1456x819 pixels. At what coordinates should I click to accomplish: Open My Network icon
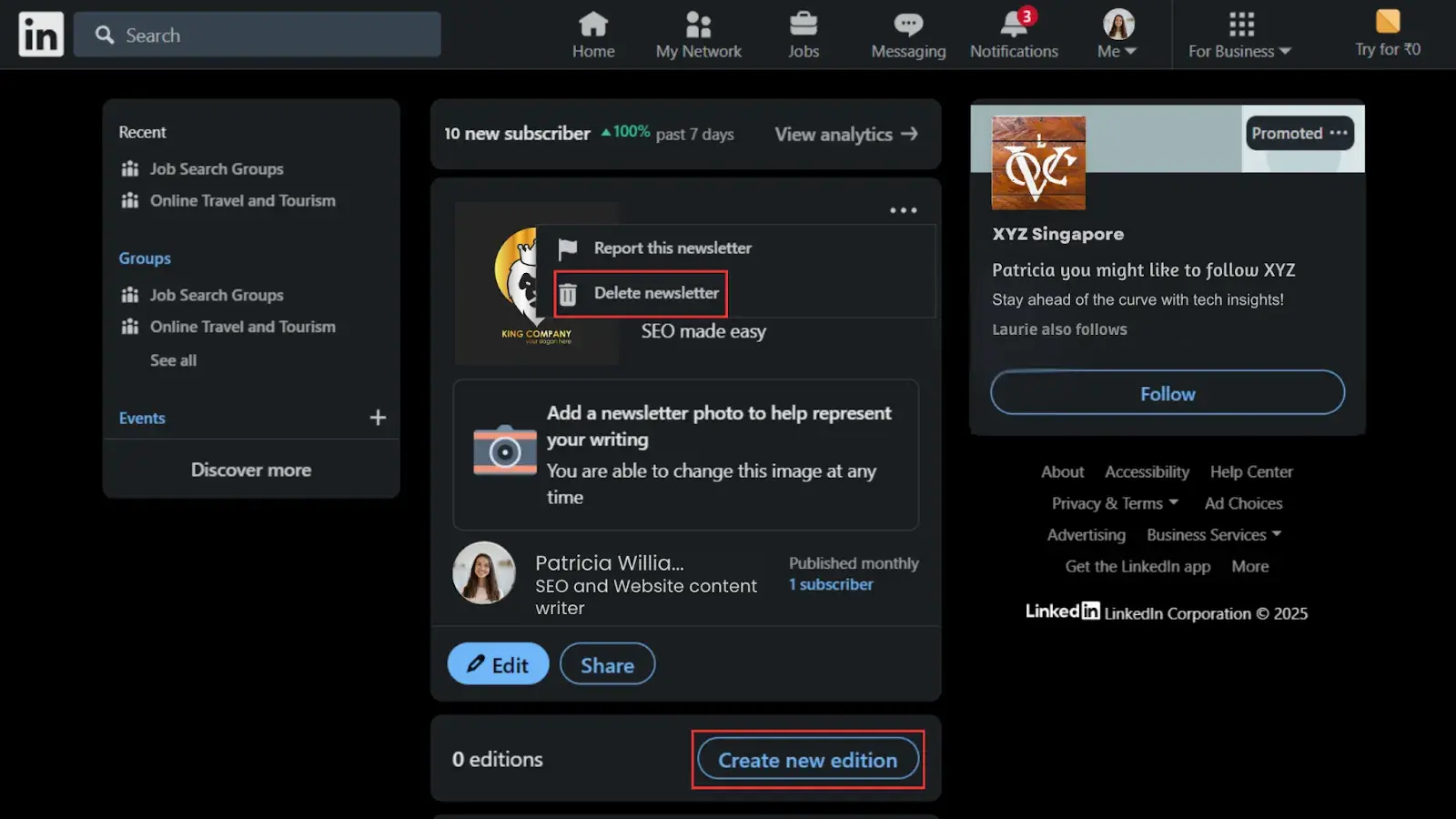(x=698, y=25)
